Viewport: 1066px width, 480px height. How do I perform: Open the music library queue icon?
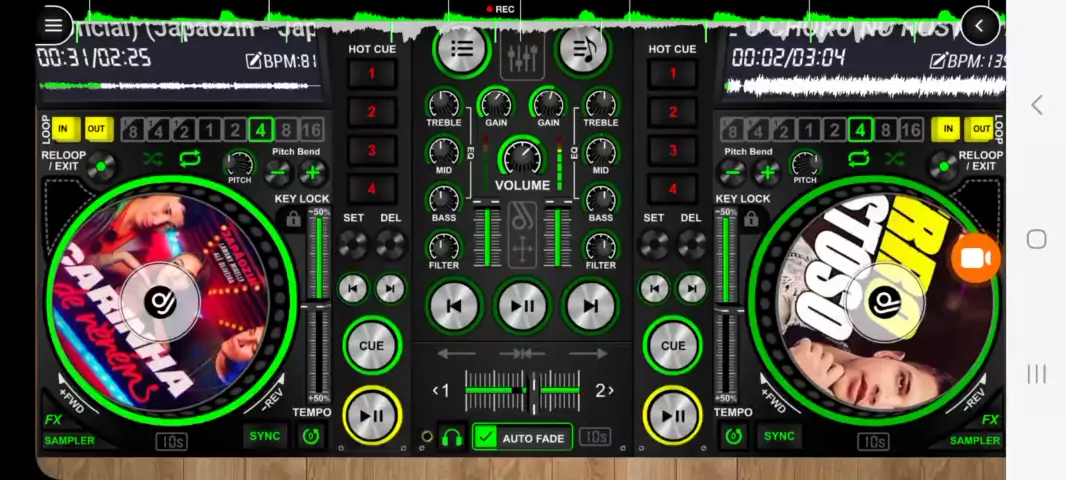click(582, 48)
